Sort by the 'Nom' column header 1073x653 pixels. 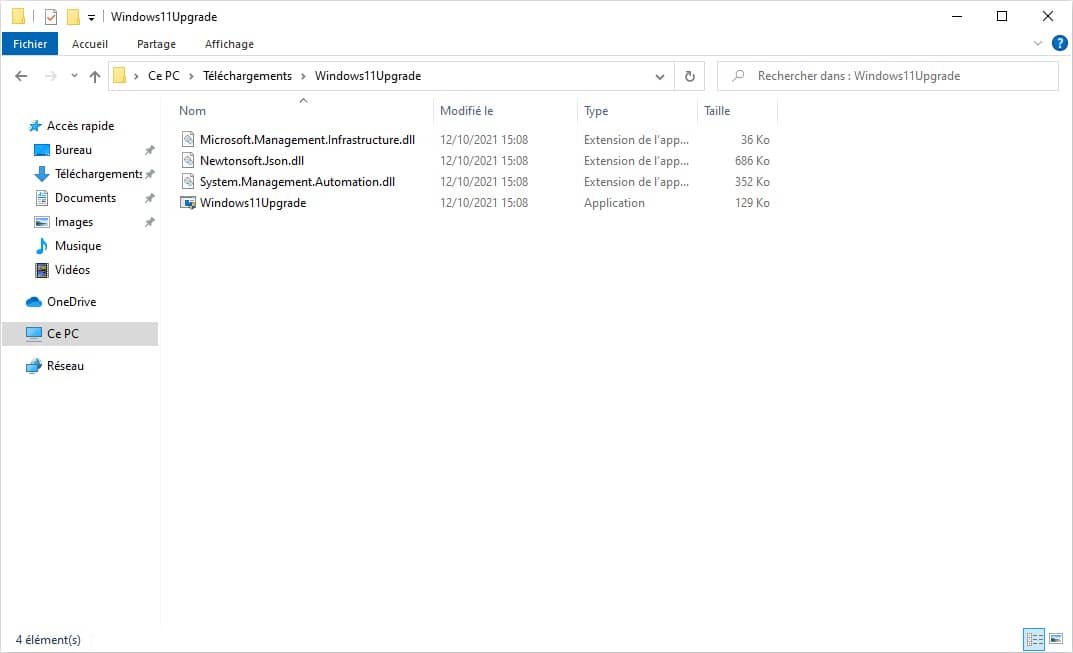pyautogui.click(x=192, y=111)
